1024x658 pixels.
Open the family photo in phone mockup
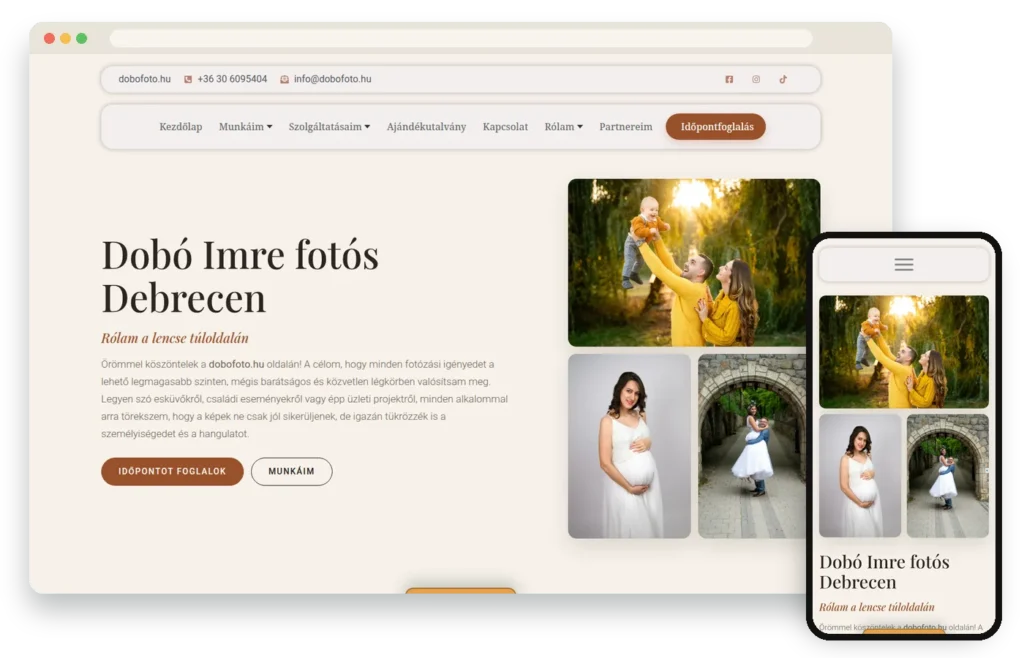pos(904,352)
